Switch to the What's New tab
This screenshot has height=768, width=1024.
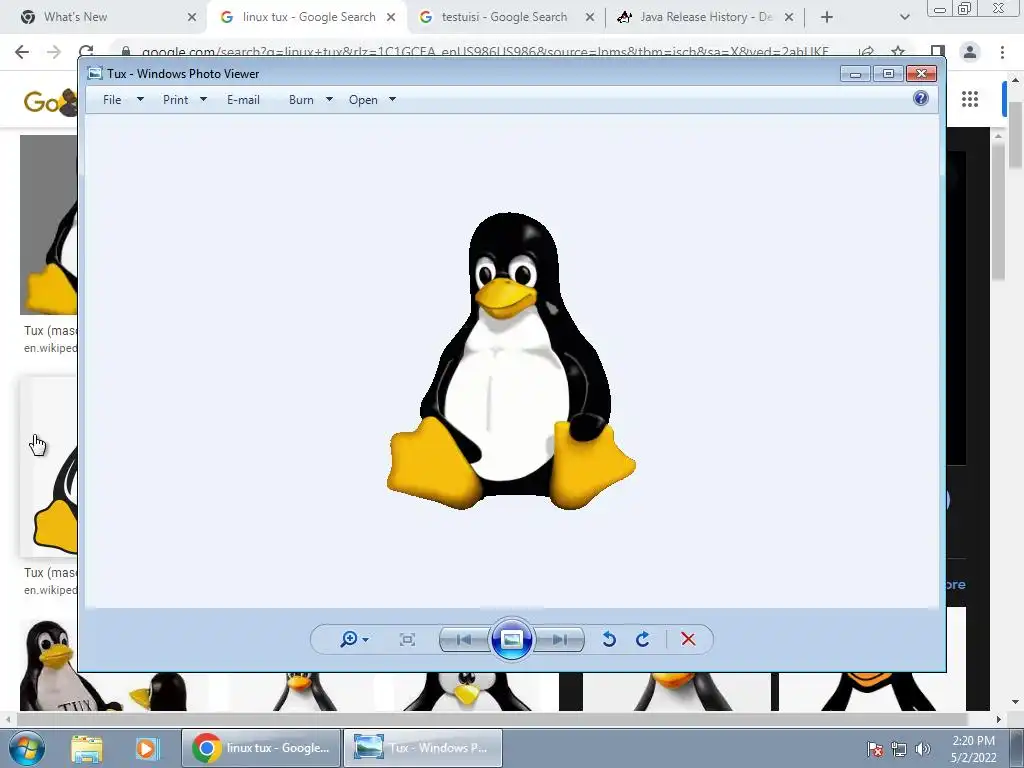pyautogui.click(x=75, y=17)
